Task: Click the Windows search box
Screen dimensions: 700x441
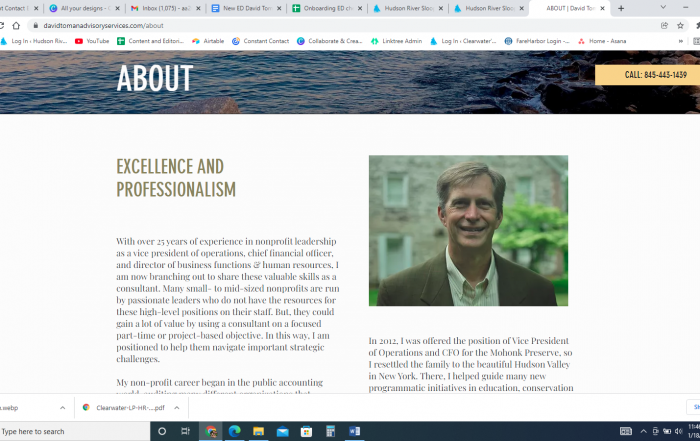Action: point(74,431)
